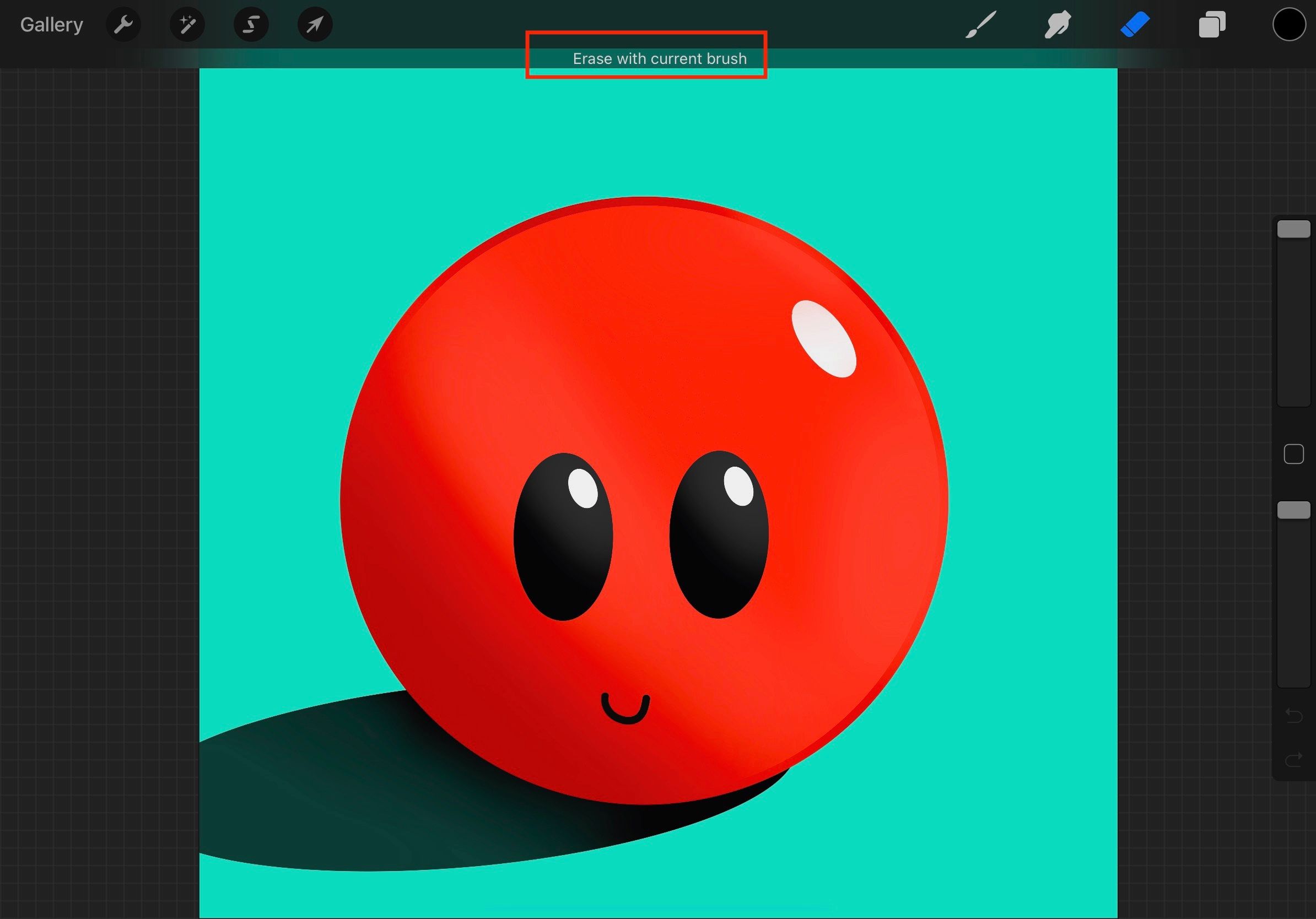Click the brush size slider handle

click(x=1293, y=229)
